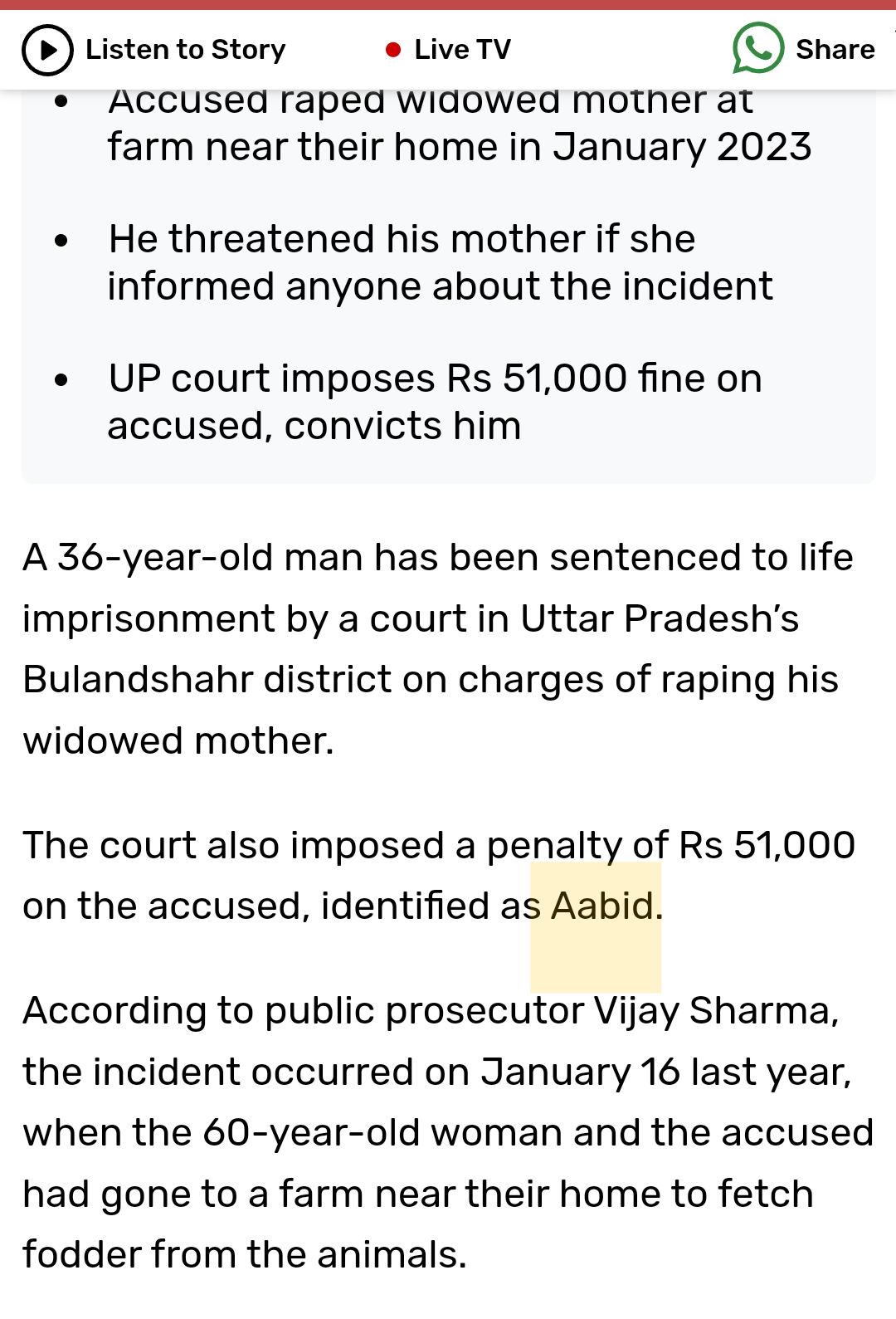Click the red Live TV dot
The width and height of the screenshot is (896, 1319).
point(393,51)
